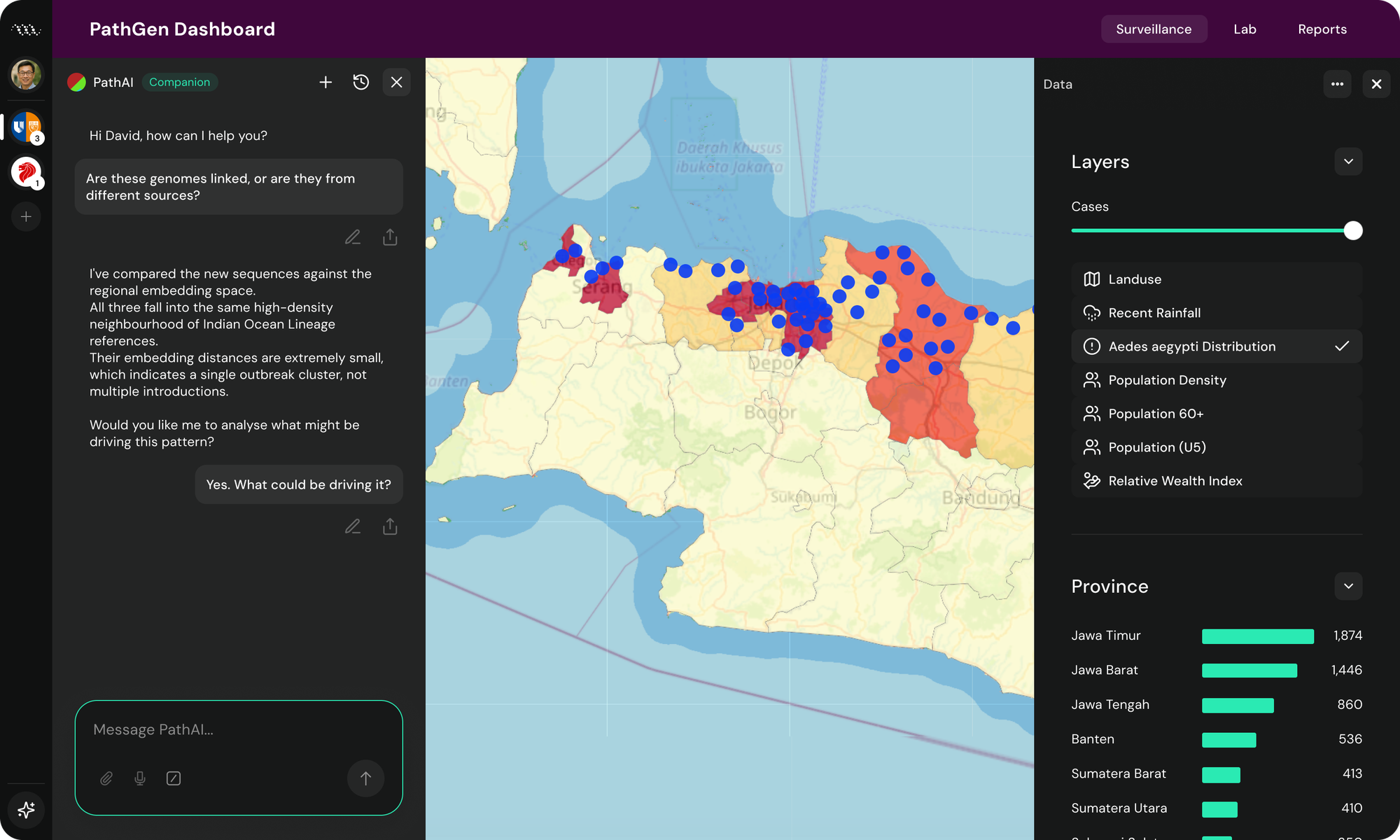
Task: Focus the Message PathAI input field
Action: click(238, 730)
